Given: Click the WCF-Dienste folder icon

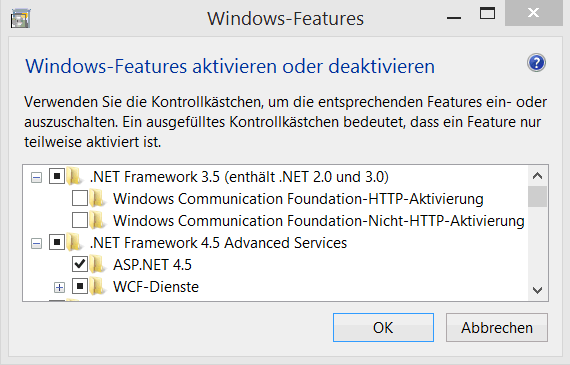Looking at the screenshot, I should pos(98,286).
